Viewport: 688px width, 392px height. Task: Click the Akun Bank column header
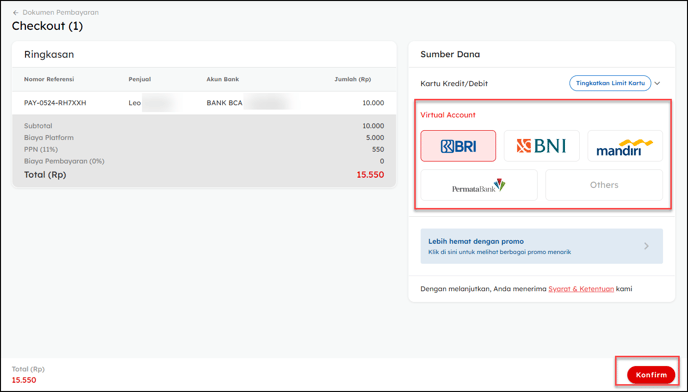pos(222,79)
